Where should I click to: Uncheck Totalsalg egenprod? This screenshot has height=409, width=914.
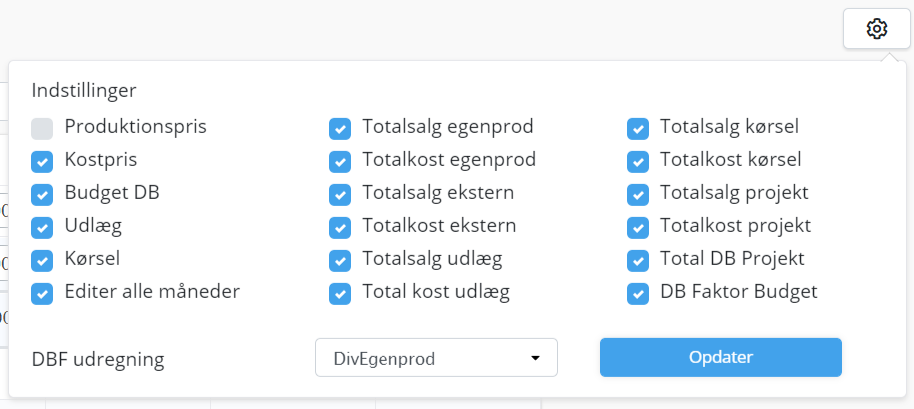[340, 129]
